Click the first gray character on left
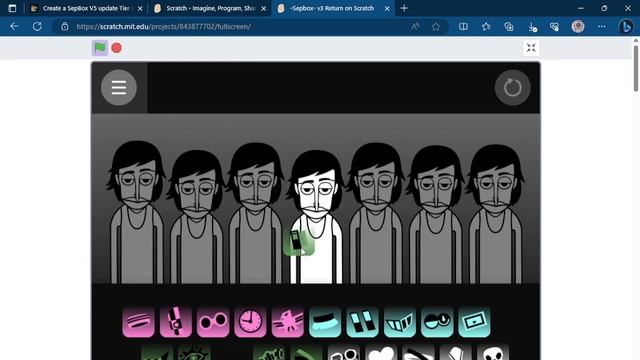 tap(137, 212)
